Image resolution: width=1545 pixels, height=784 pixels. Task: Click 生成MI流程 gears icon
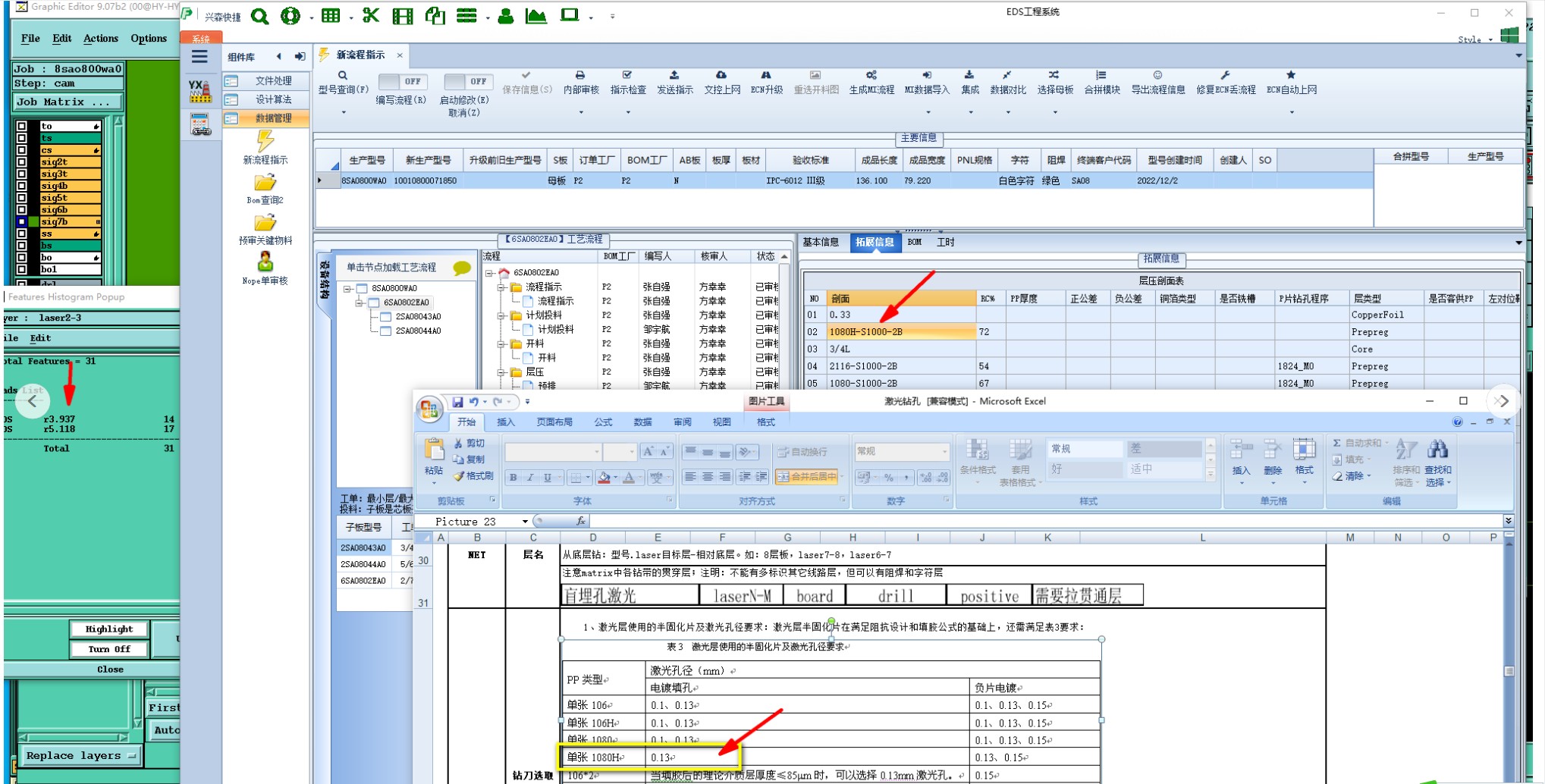click(871, 76)
